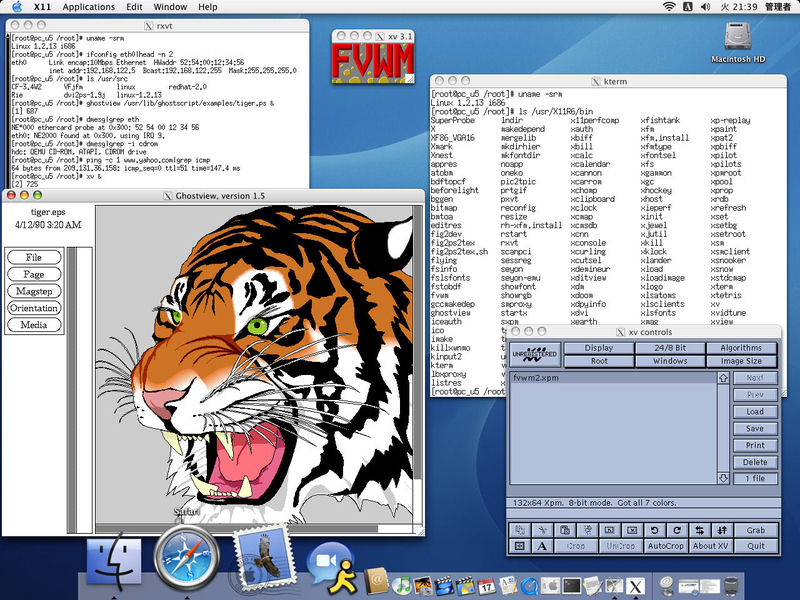Click the AutoCrop button in xv controls
Viewport: 800px width, 600px height.
coord(666,546)
